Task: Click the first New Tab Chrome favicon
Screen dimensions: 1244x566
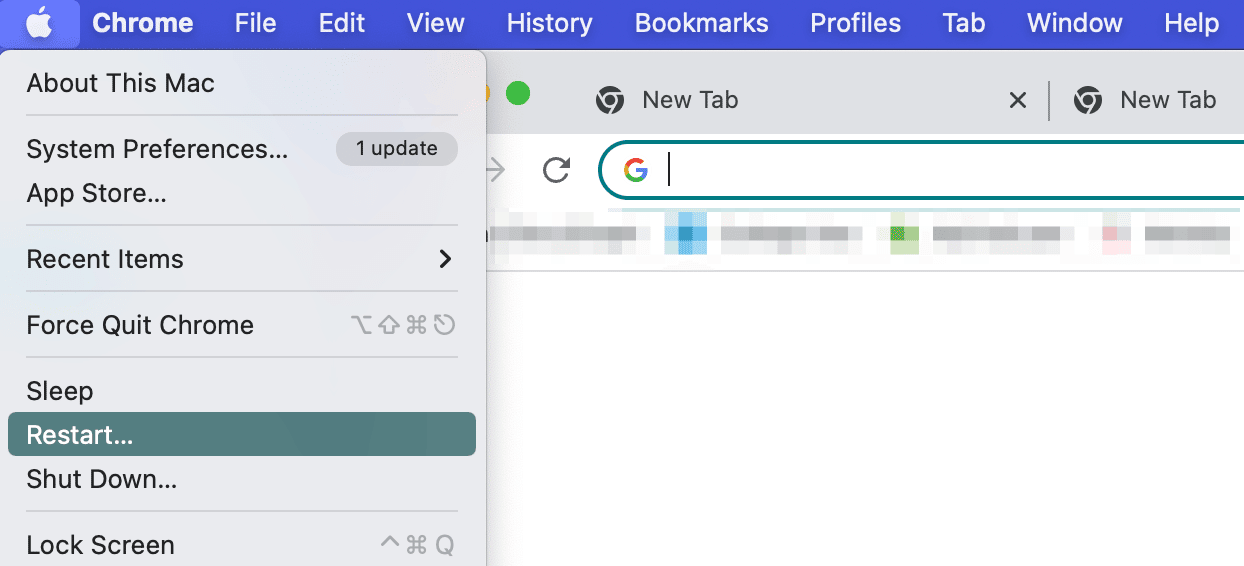Action: click(x=610, y=100)
